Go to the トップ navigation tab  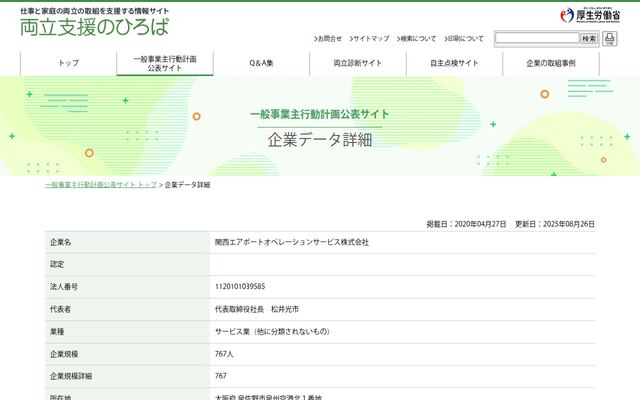[69, 63]
